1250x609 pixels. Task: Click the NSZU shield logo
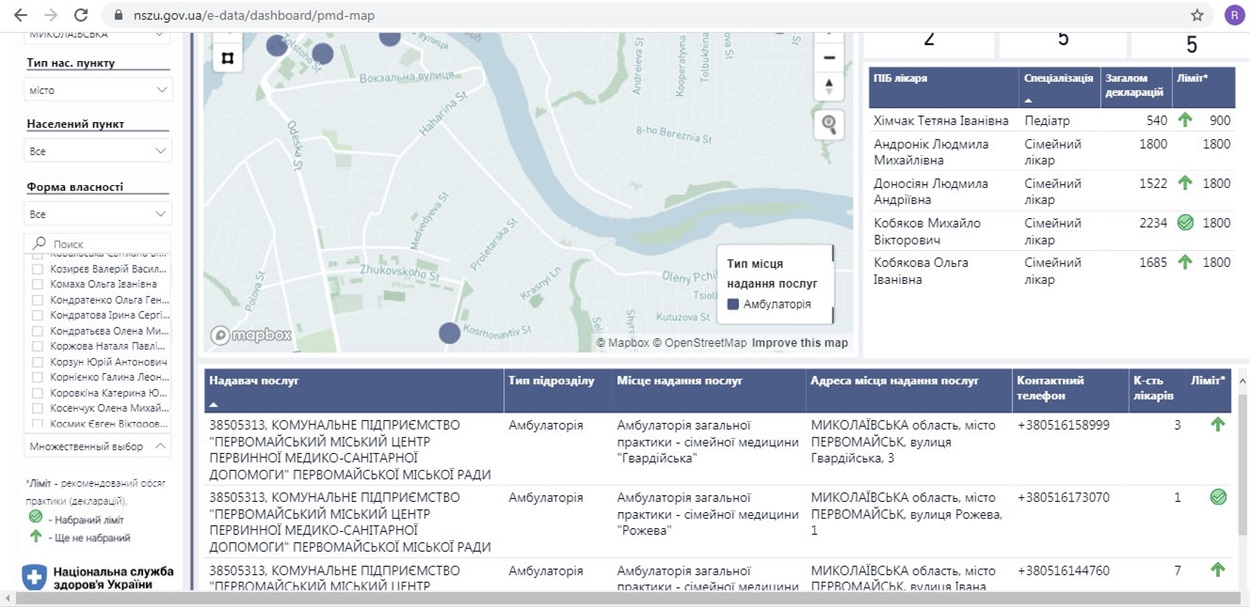[35, 578]
